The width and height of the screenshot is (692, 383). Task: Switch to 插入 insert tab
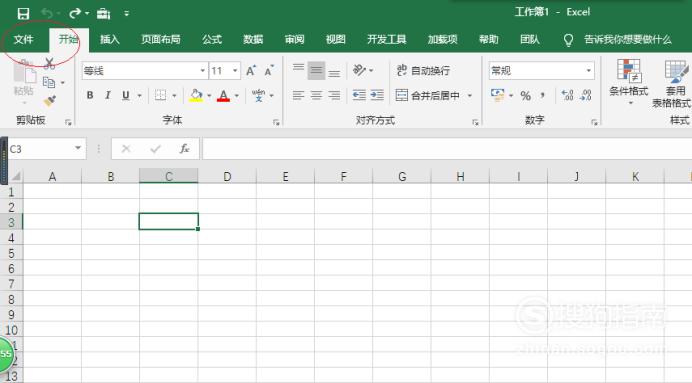point(109,40)
